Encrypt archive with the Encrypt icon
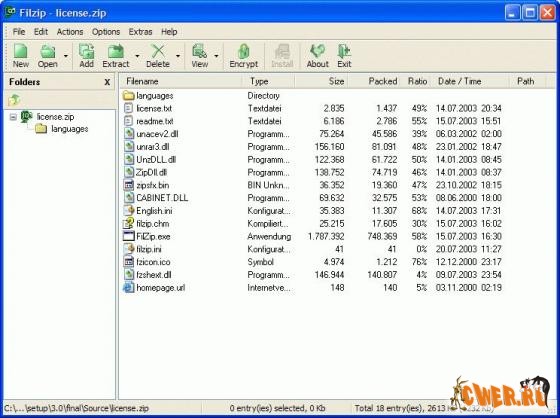 (x=244, y=51)
